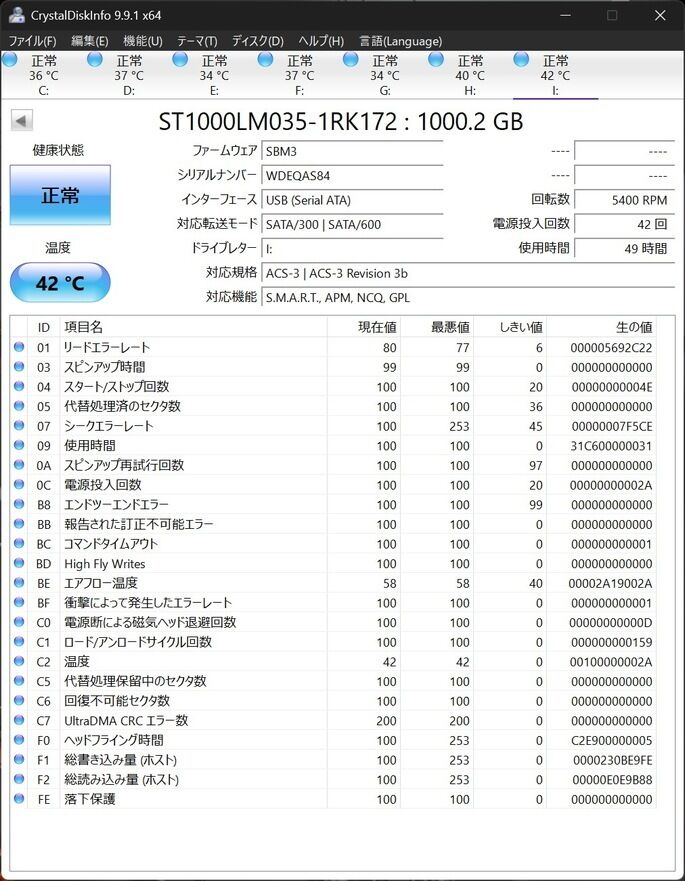This screenshot has width=685, height=881.
Task: Click status orb for エンドツーエンドエラー row
Action: tap(19, 504)
